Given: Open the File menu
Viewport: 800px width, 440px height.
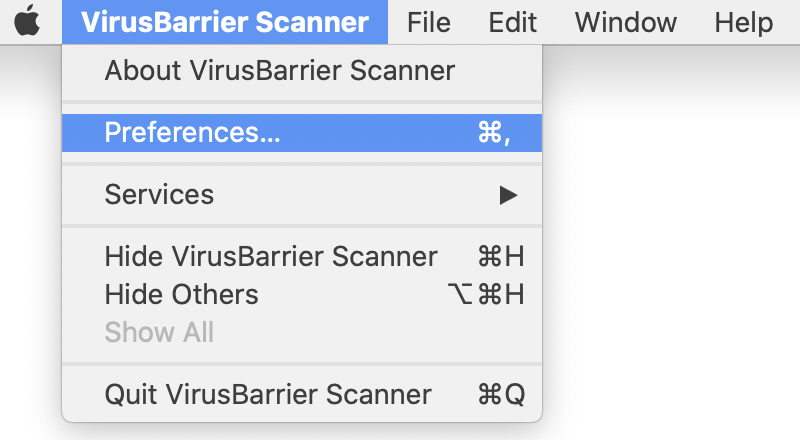Looking at the screenshot, I should coord(429,22).
